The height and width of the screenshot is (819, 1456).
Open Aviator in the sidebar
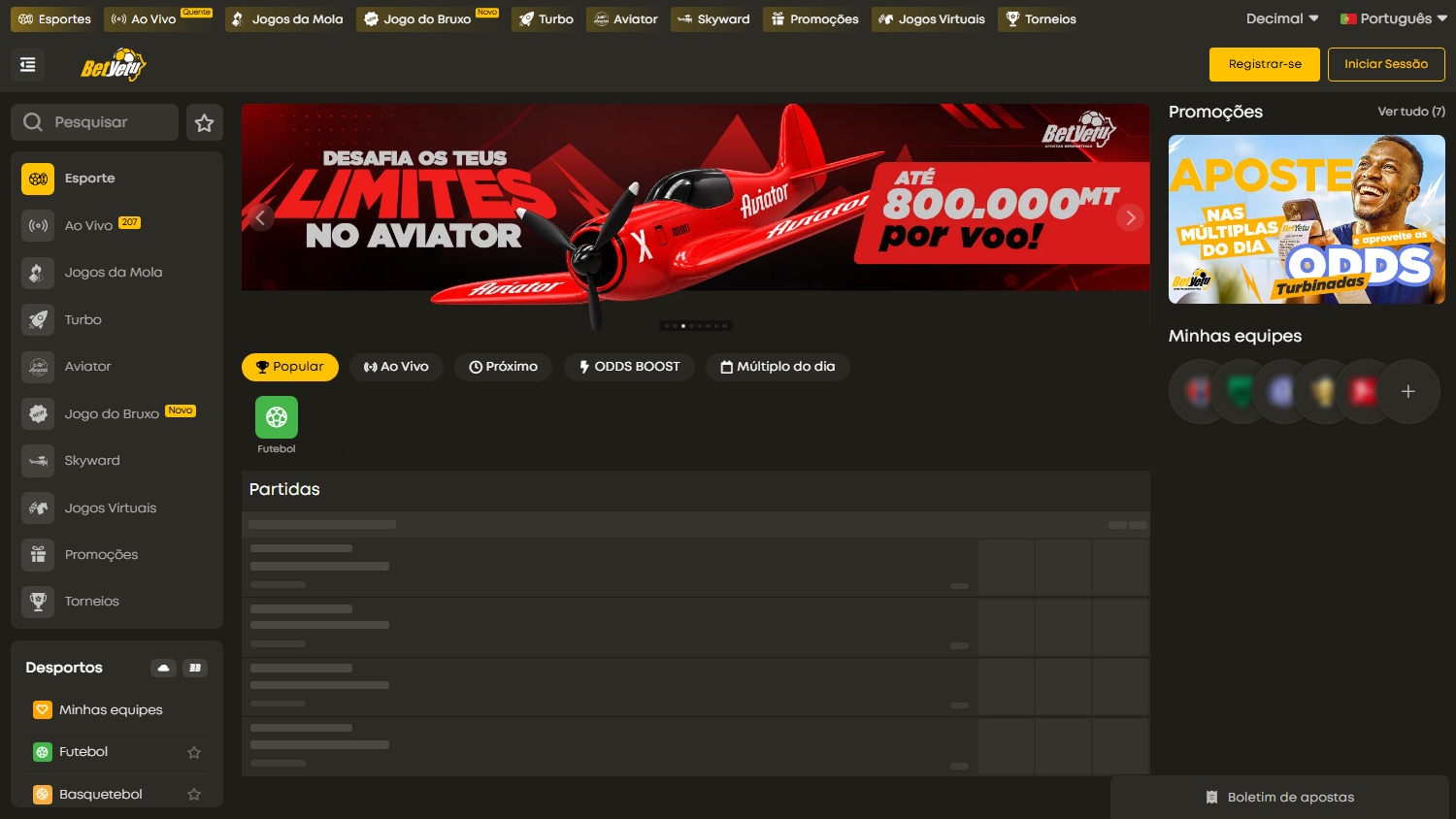click(116, 367)
